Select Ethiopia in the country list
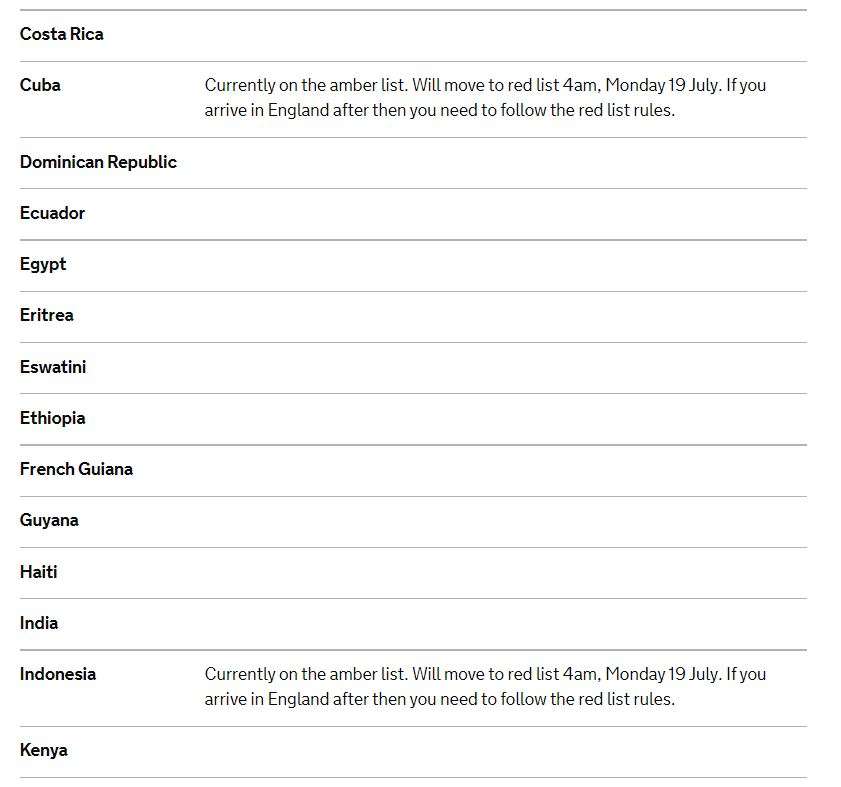 click(52, 418)
